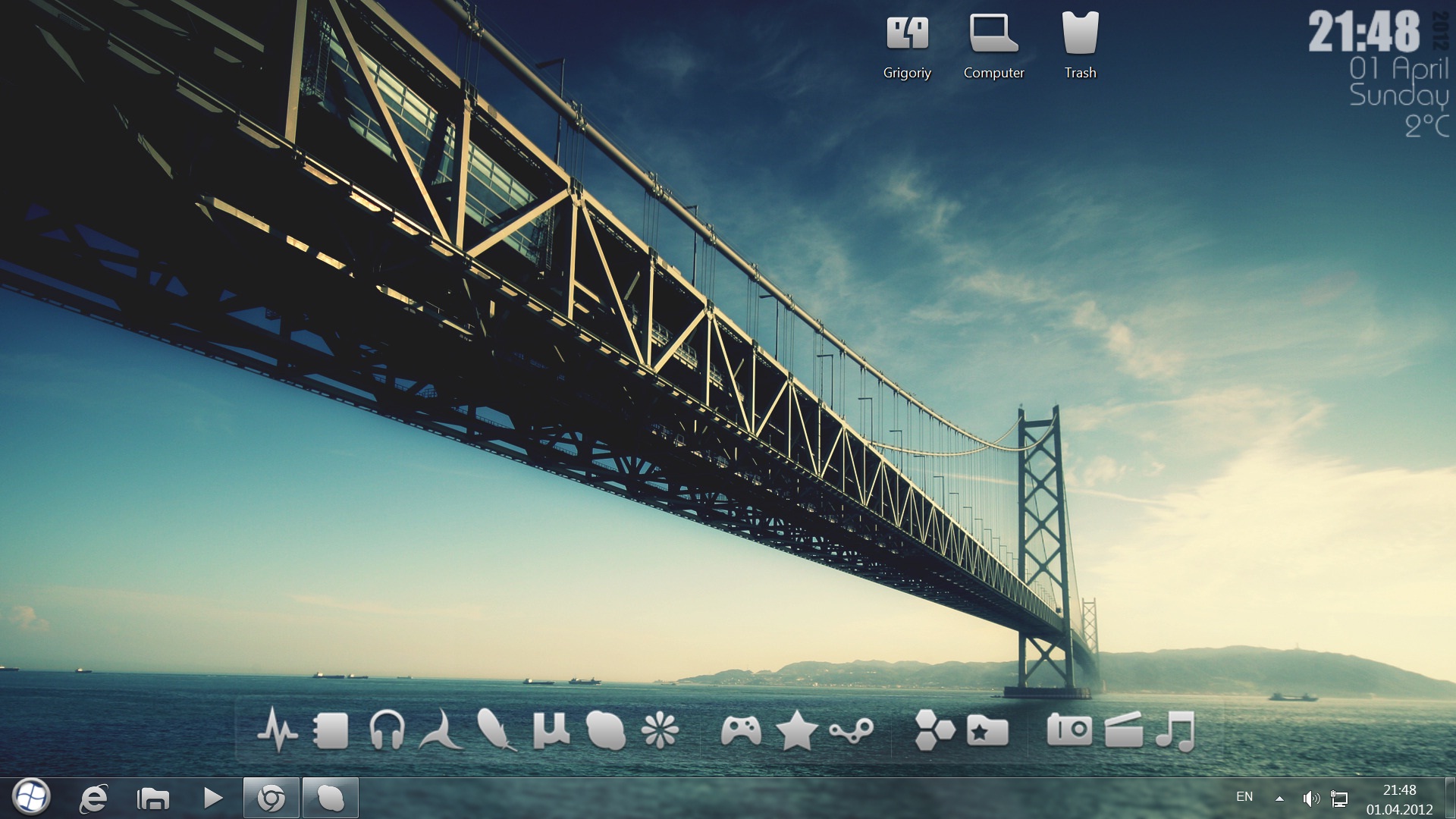
Task: Open the gamepad games icon
Action: [741, 731]
